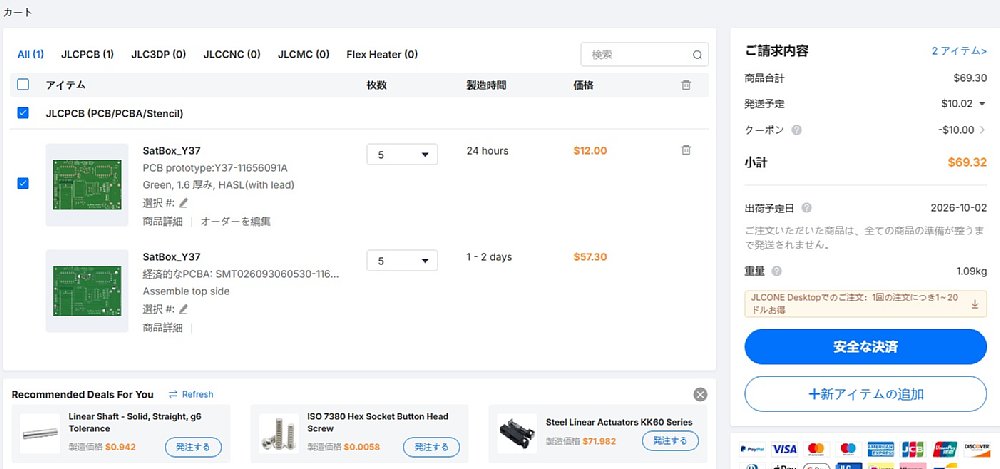This screenshot has width=1000, height=469.
Task: Click the $57.30 price text
Action: click(590, 257)
